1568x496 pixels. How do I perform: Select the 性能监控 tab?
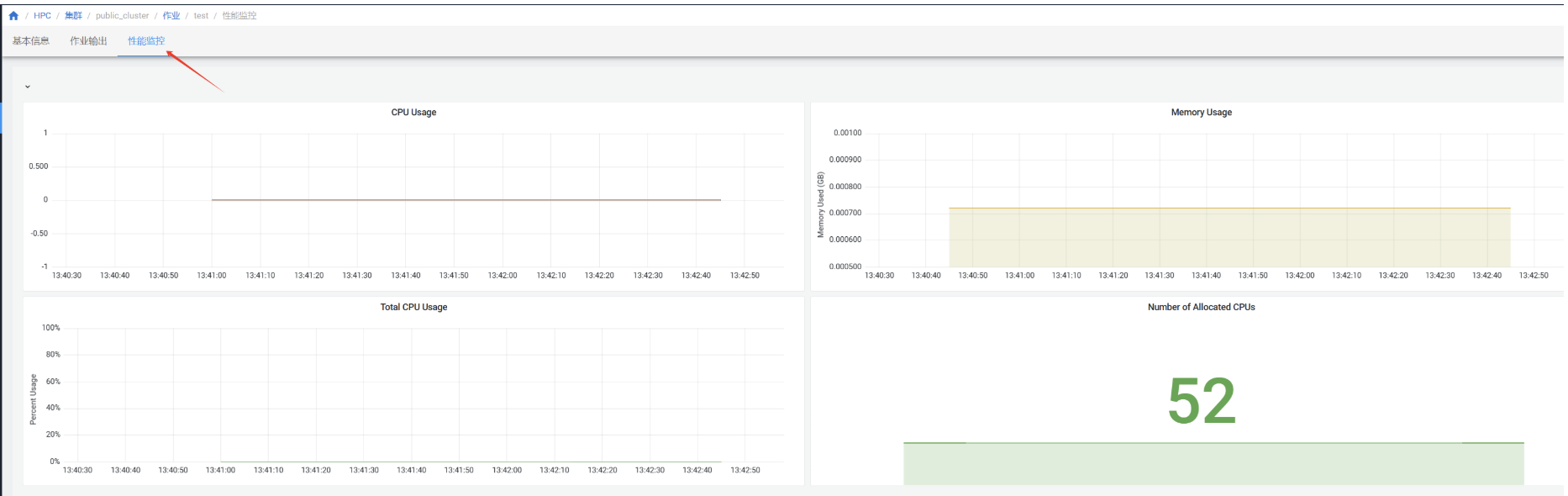click(146, 41)
